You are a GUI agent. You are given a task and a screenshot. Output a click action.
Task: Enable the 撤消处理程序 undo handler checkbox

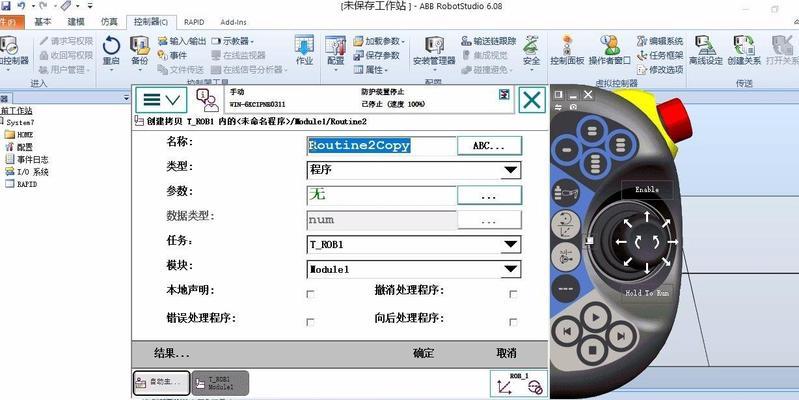click(x=513, y=294)
